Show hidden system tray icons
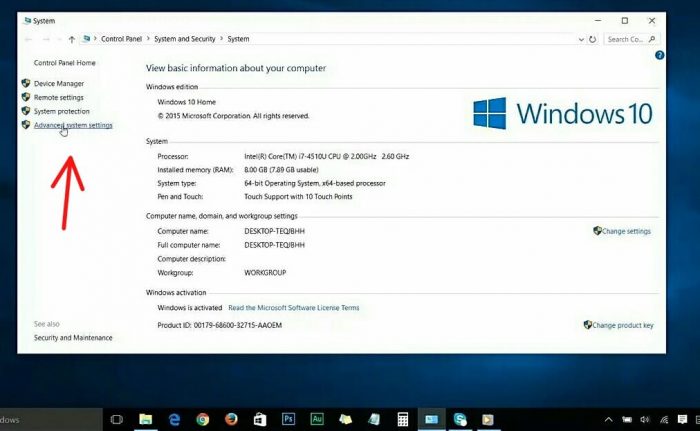The height and width of the screenshot is (431, 700). [608, 419]
